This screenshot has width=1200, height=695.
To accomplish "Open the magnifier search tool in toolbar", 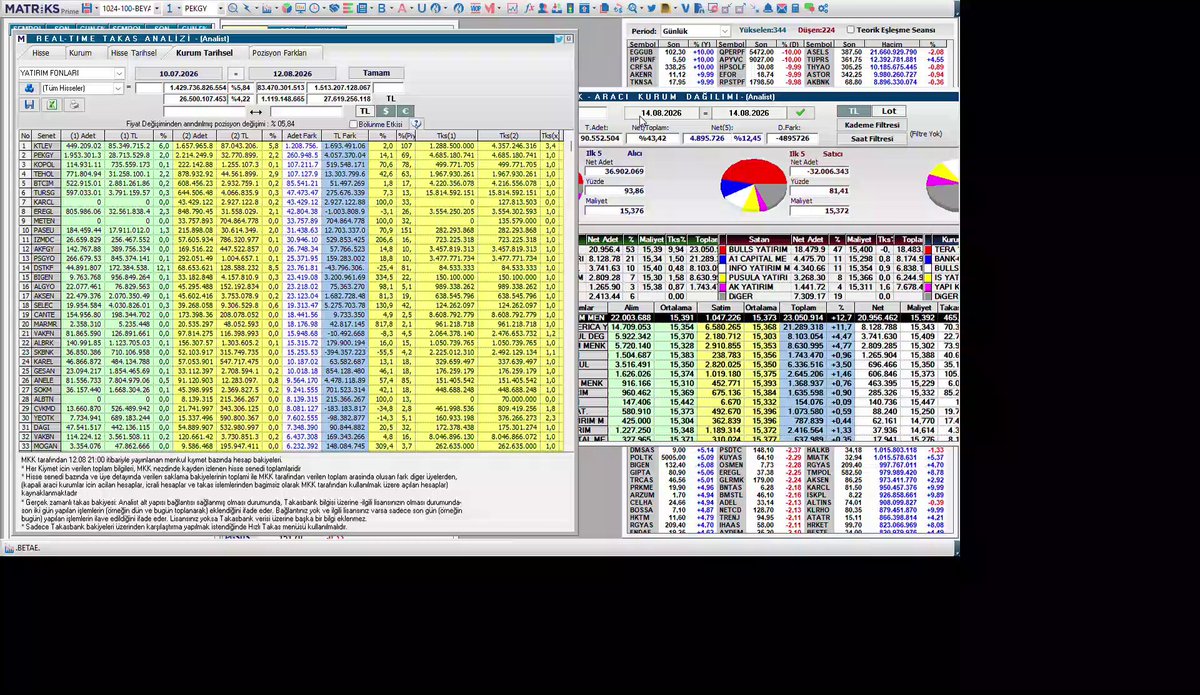I will (x=233, y=8).
